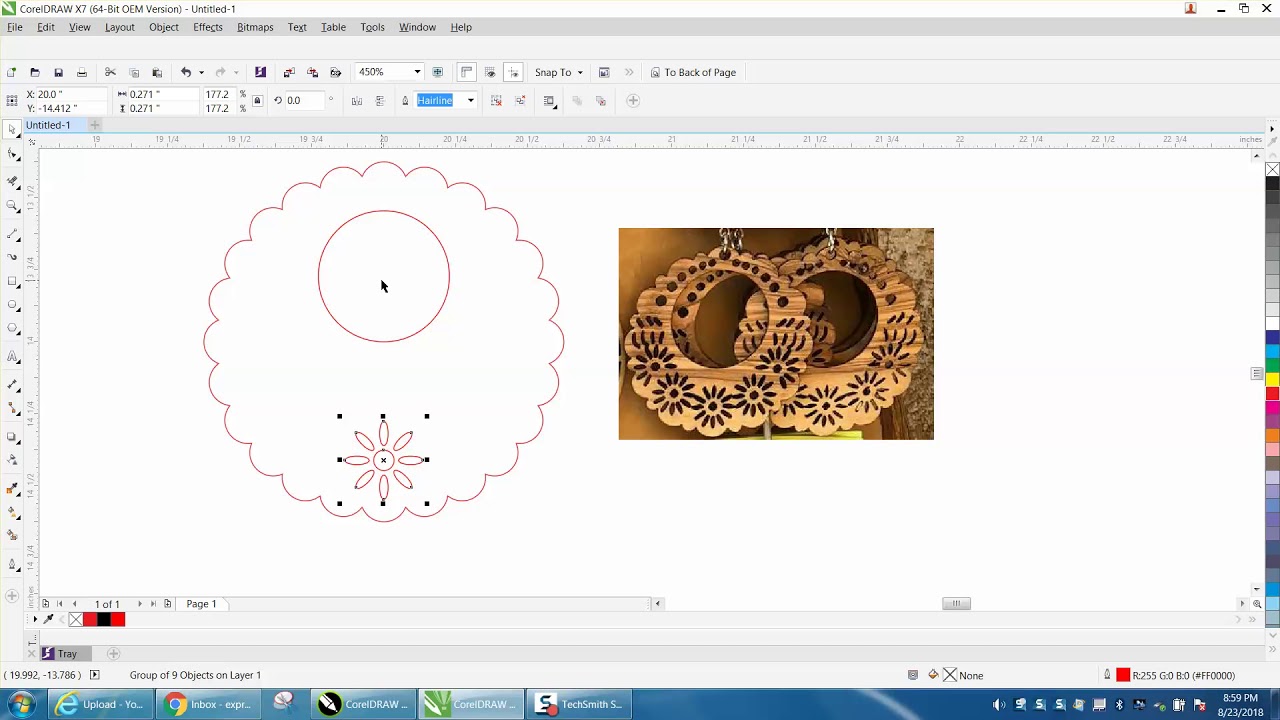The height and width of the screenshot is (720, 1280).
Task: Open the Effects menu
Action: point(207,27)
